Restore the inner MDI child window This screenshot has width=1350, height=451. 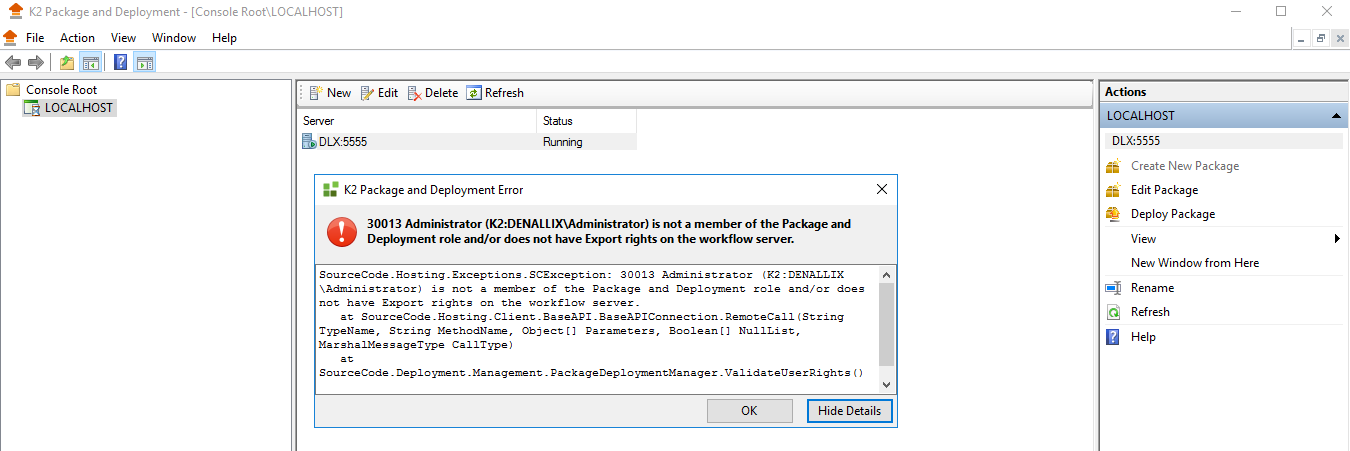point(1321,39)
